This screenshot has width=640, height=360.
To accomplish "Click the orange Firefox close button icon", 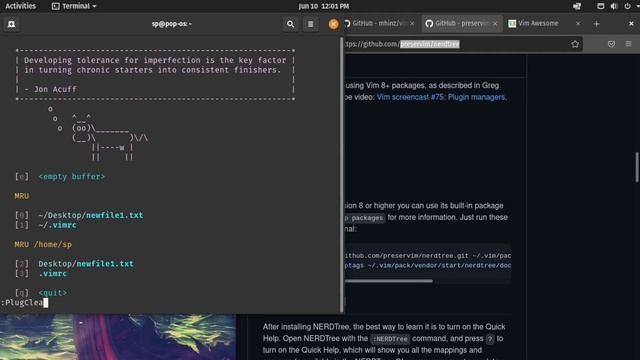I will click(x=333, y=24).
